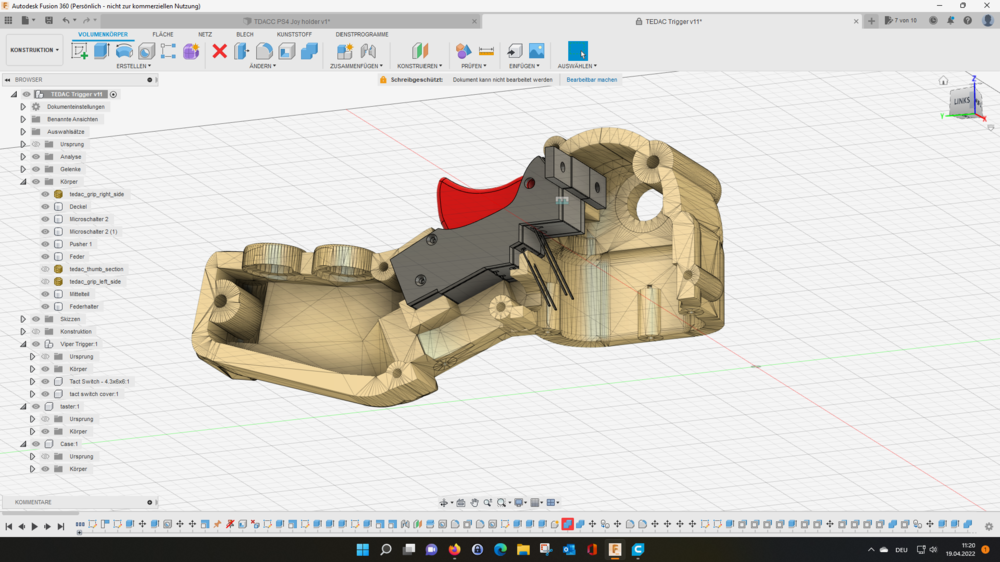Toggle visibility of tedac_thumb_section body
This screenshot has height=562, width=1000.
pos(45,269)
